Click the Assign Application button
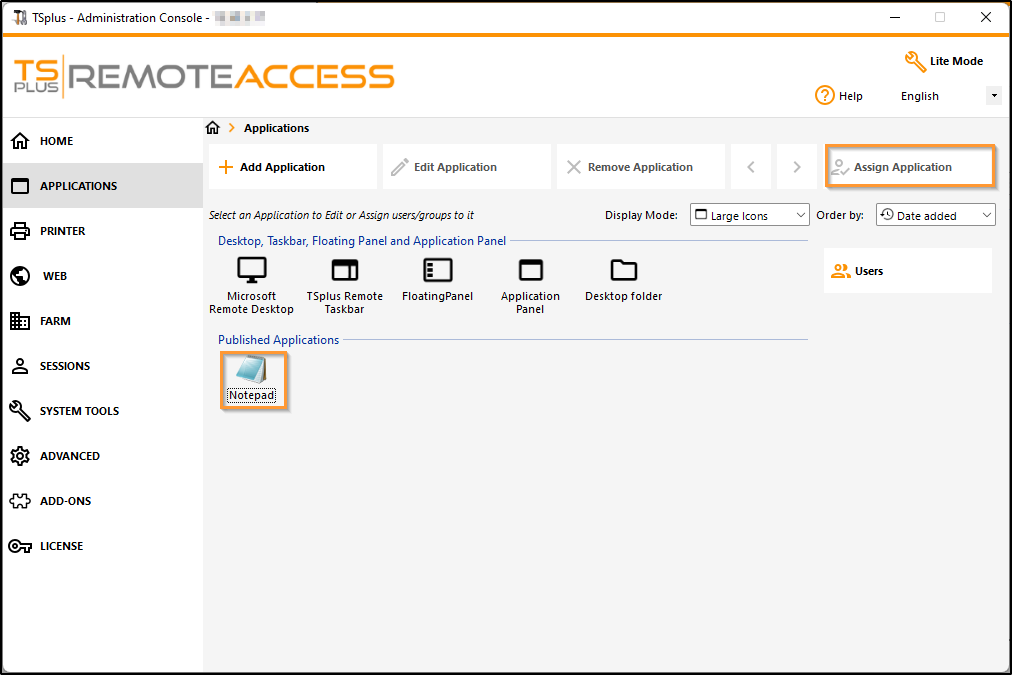 [909, 166]
